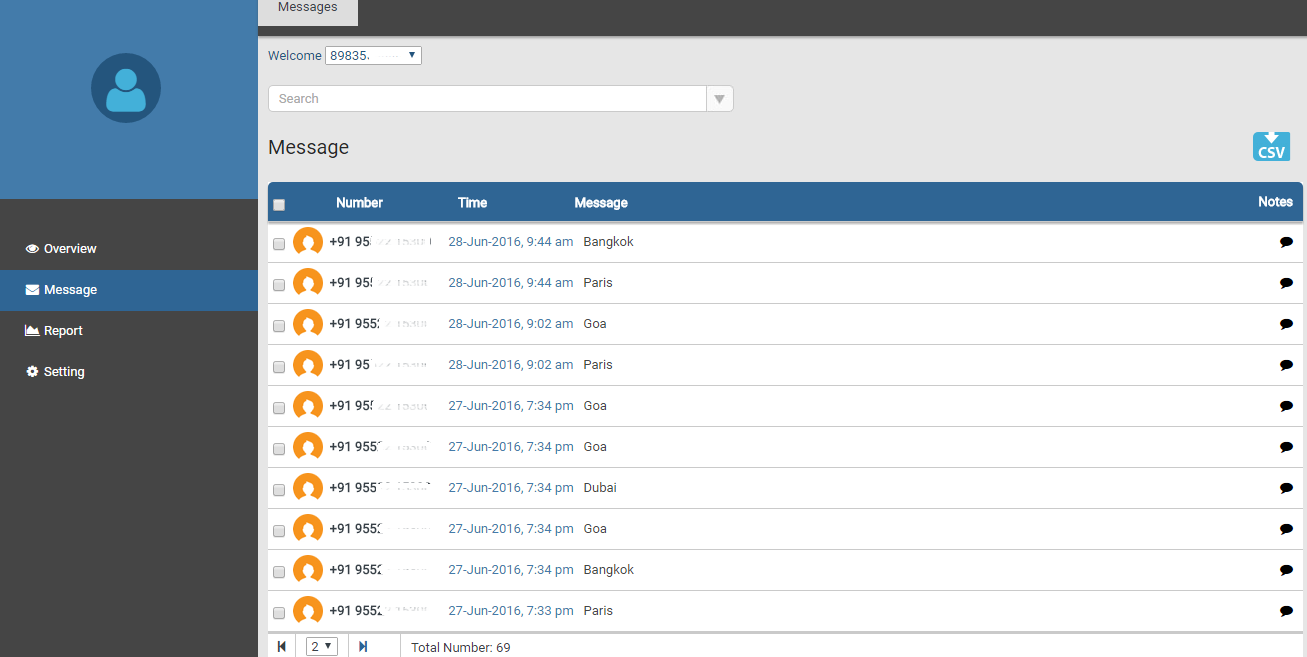
Task: Jump to last page using pagination arrow
Action: [363, 647]
